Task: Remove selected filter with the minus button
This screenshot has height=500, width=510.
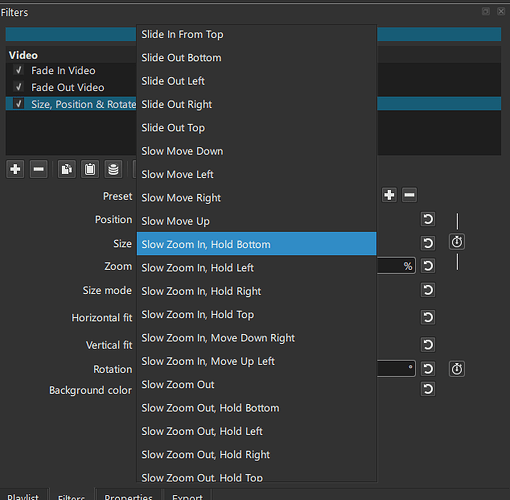Action: coord(39,169)
